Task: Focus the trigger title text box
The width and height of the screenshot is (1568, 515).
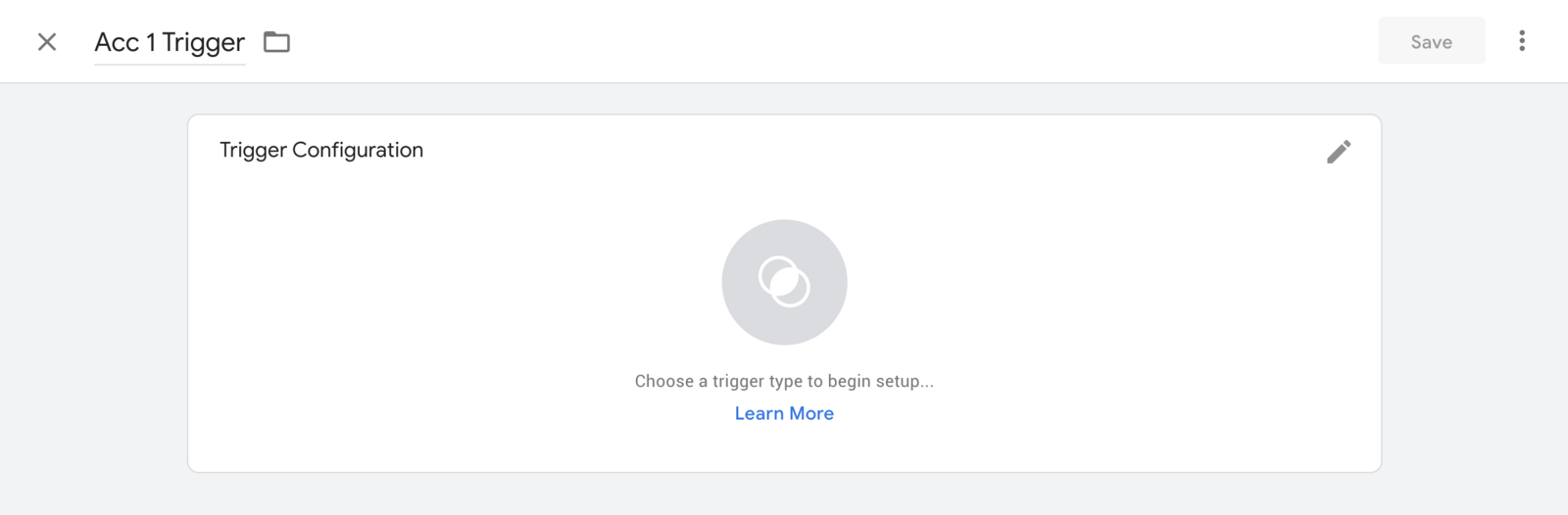Action: 170,42
